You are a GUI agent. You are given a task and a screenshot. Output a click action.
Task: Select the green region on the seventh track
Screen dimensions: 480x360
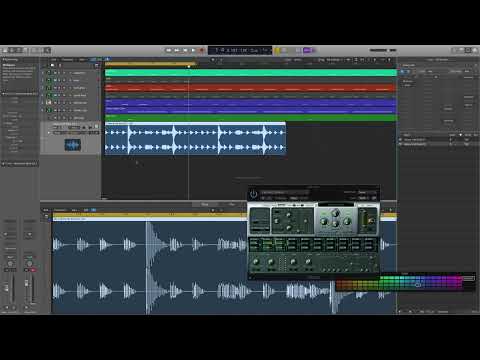(x=251, y=118)
